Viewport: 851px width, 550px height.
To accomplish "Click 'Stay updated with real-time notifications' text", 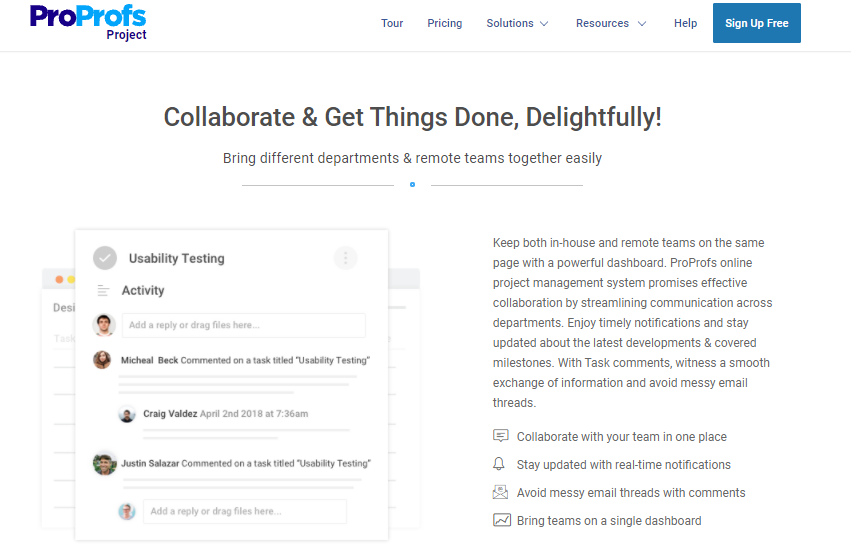I will point(624,465).
